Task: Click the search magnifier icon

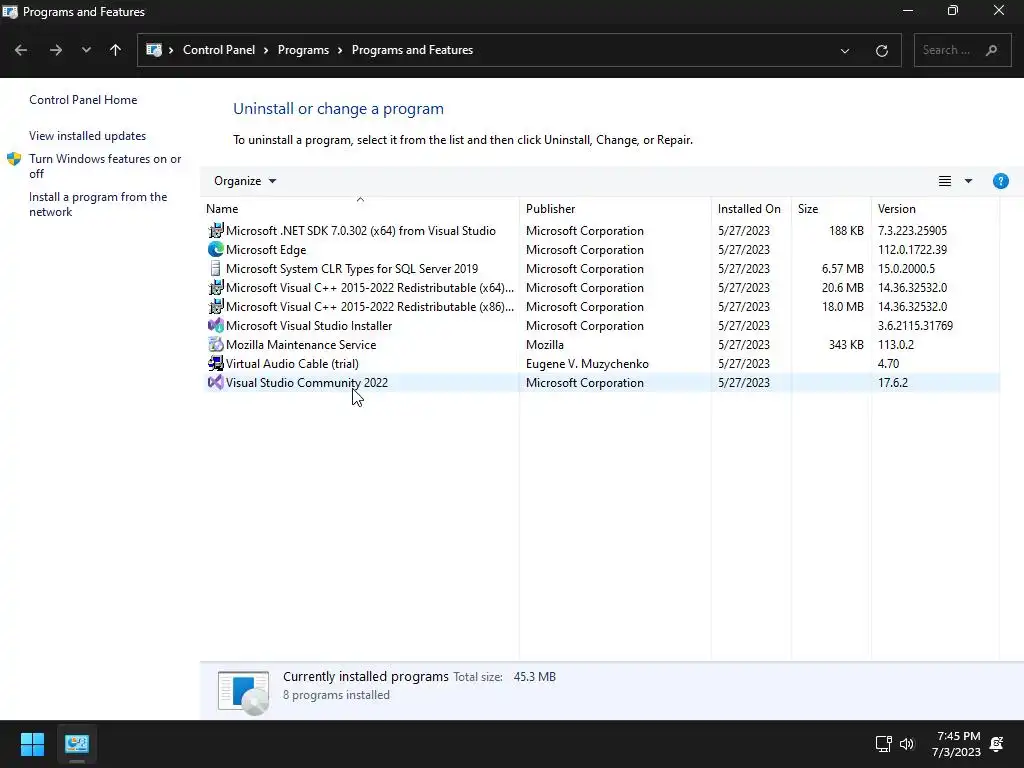Action: [991, 50]
